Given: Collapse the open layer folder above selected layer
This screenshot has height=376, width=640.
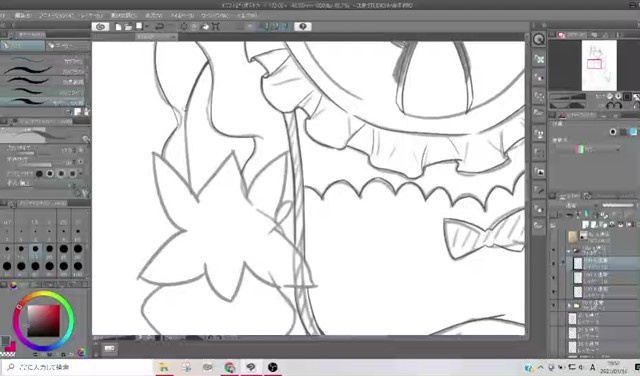Looking at the screenshot, I should tap(569, 250).
